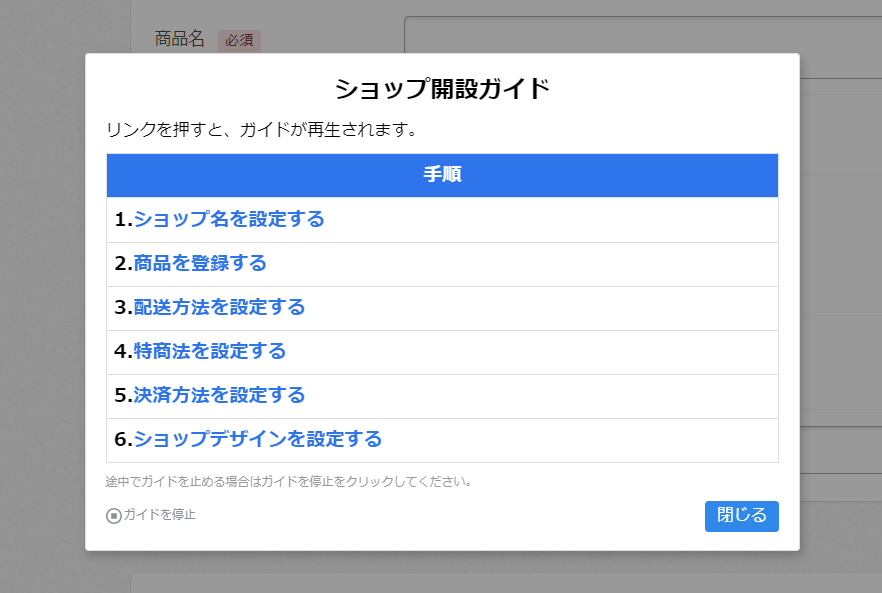
Task: Click the 商品名 field label
Action: 179,39
